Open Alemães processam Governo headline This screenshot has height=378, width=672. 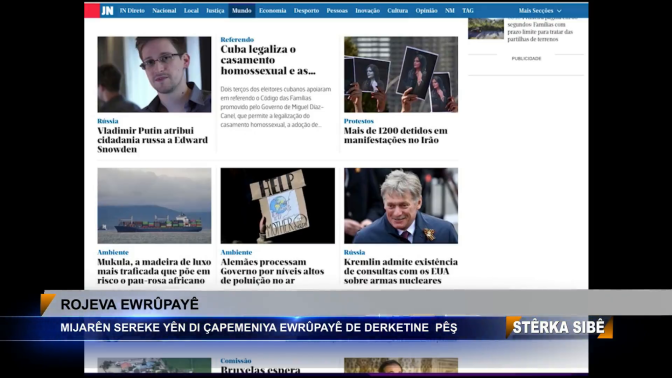point(273,271)
